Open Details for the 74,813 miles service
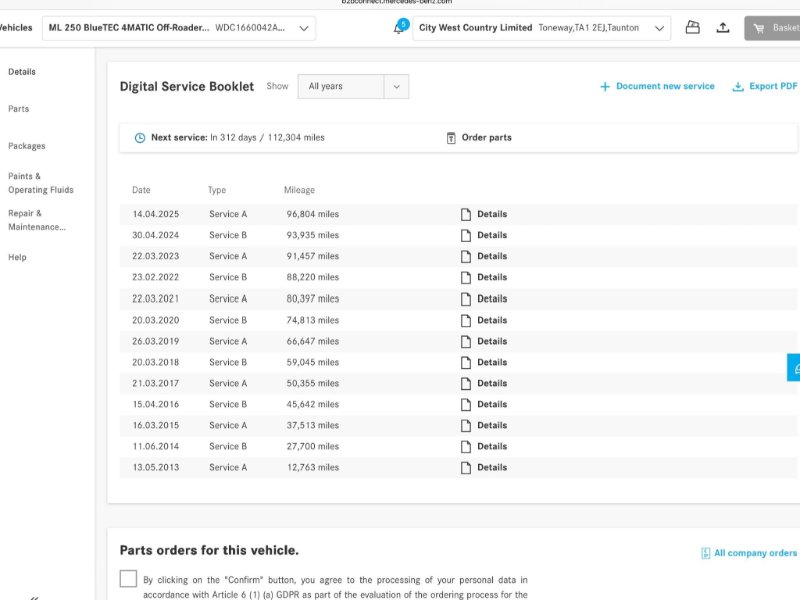This screenshot has width=800, height=600. [x=492, y=320]
